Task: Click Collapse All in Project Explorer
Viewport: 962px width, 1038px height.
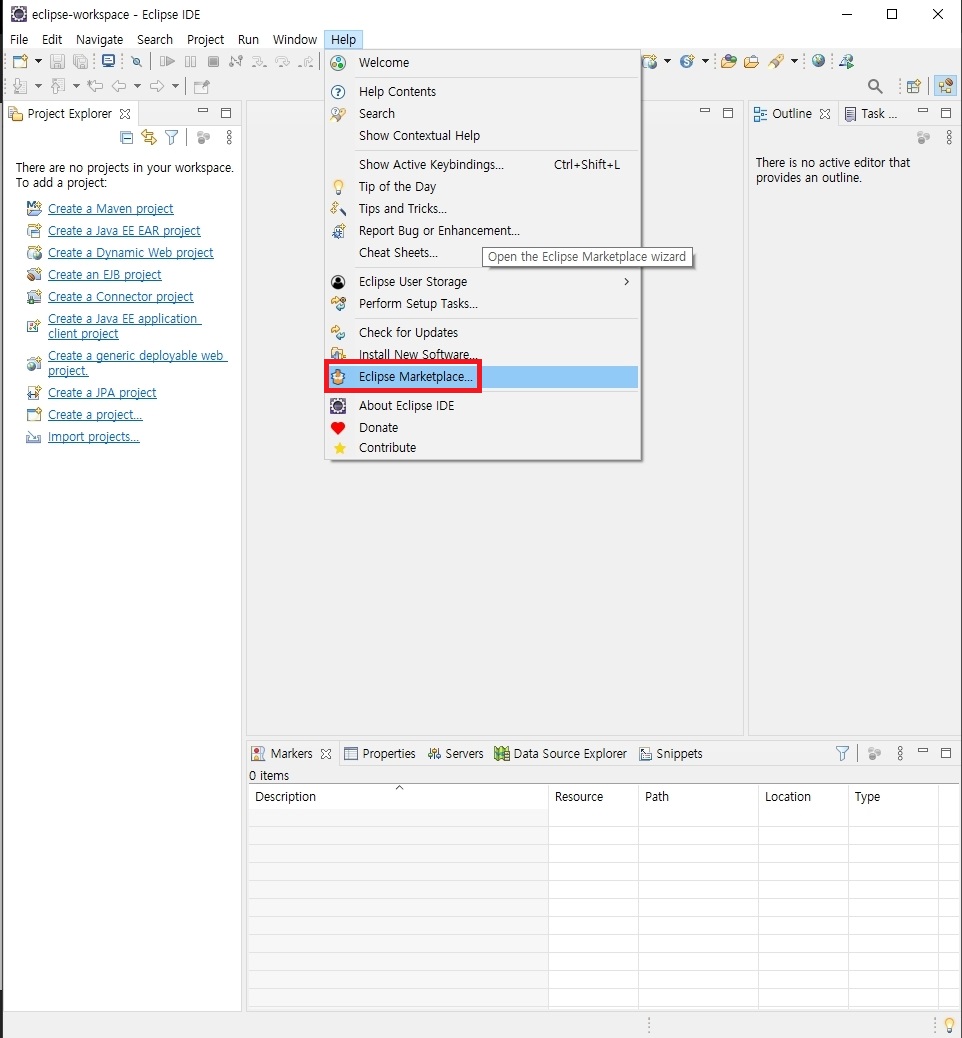Action: click(126, 138)
